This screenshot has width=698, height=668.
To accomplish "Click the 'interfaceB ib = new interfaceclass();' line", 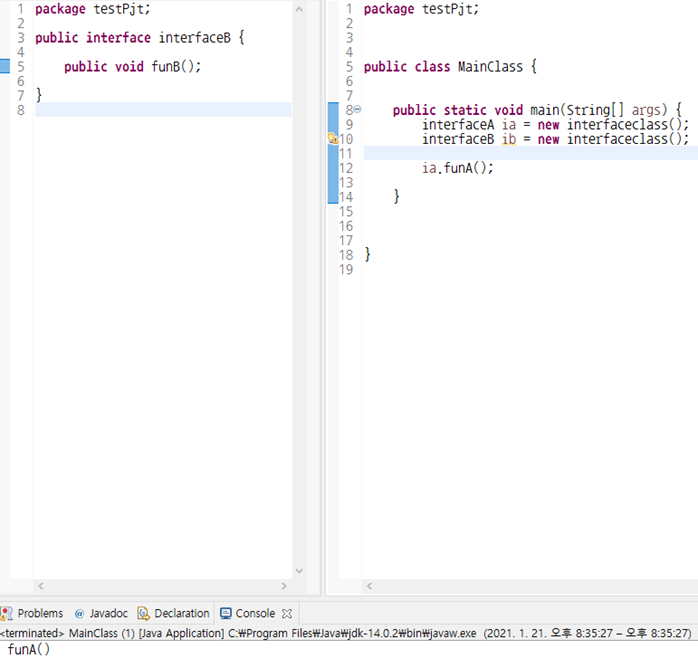I will pos(555,139).
